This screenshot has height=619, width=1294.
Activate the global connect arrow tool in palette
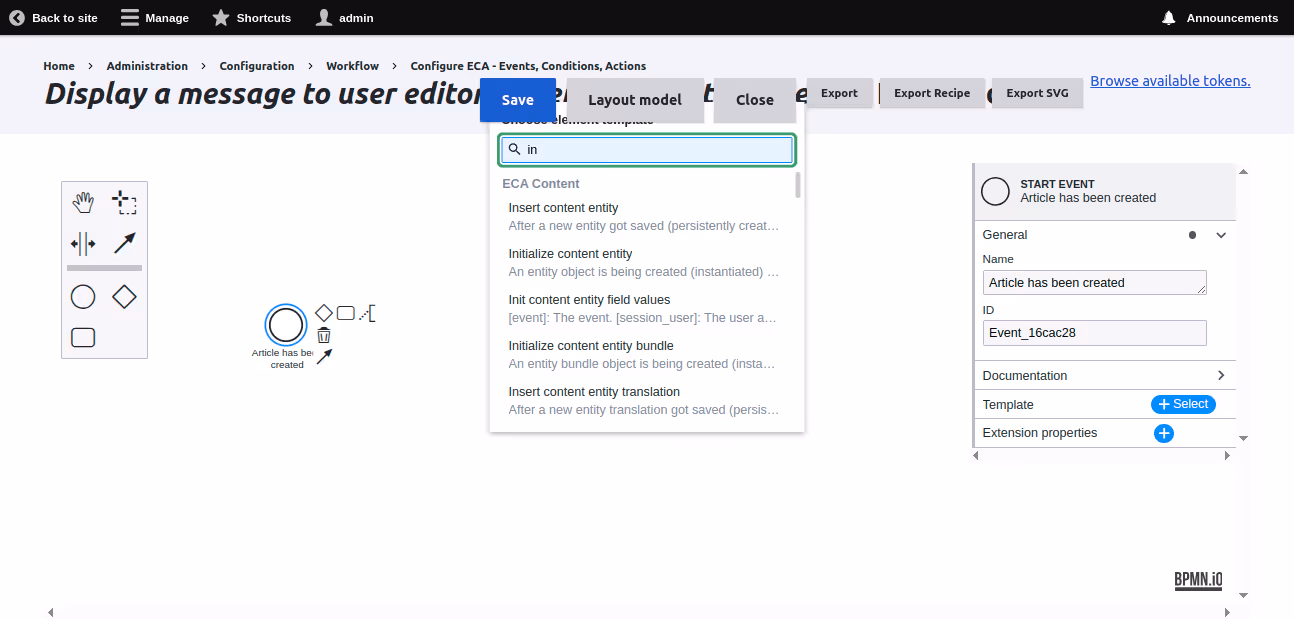click(124, 243)
